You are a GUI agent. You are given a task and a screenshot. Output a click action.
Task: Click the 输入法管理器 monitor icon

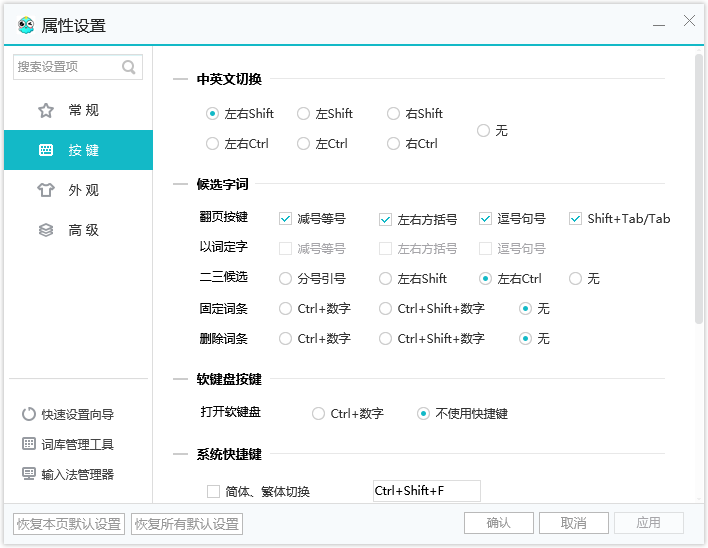tap(28, 474)
